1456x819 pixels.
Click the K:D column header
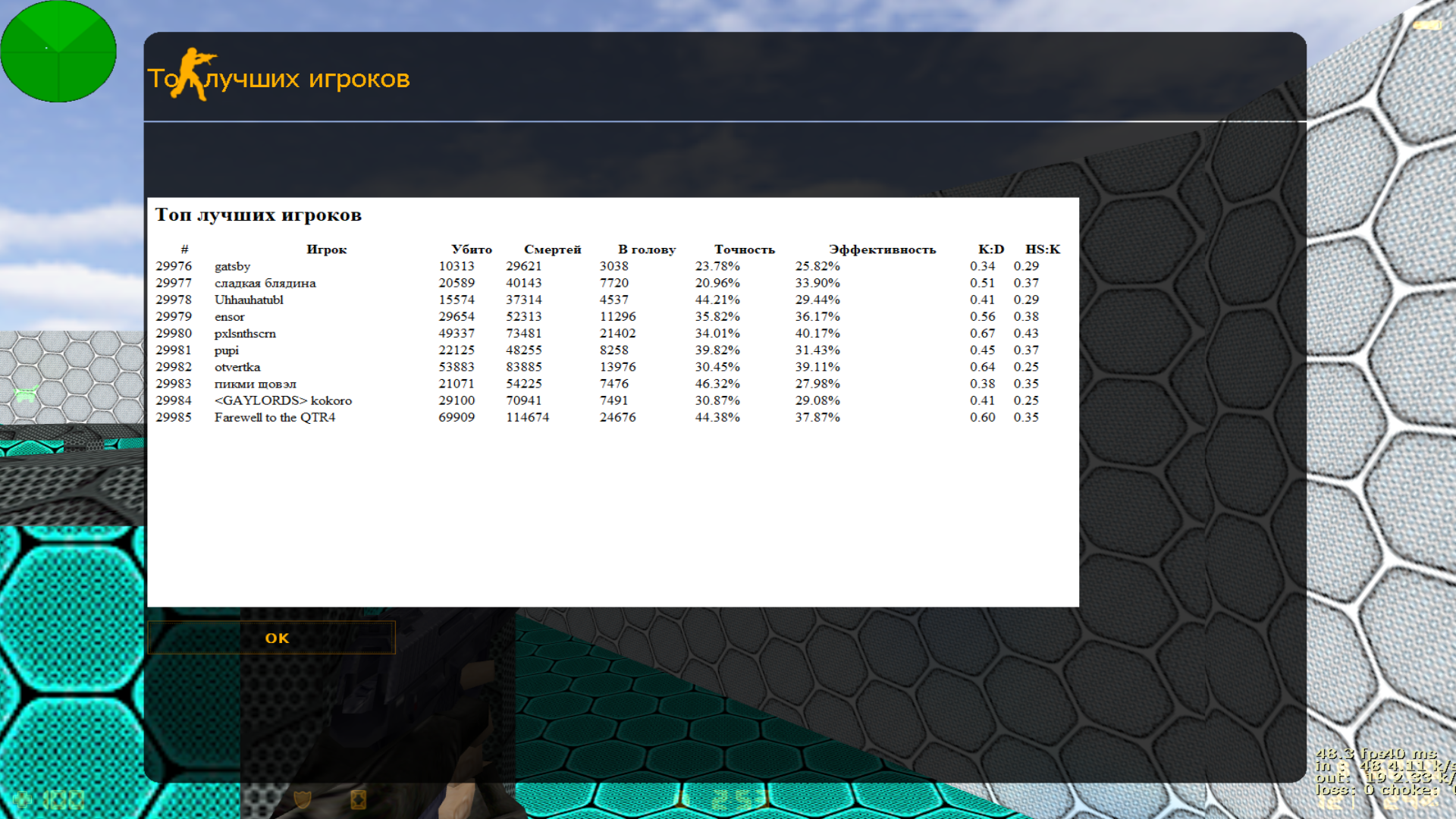click(990, 249)
